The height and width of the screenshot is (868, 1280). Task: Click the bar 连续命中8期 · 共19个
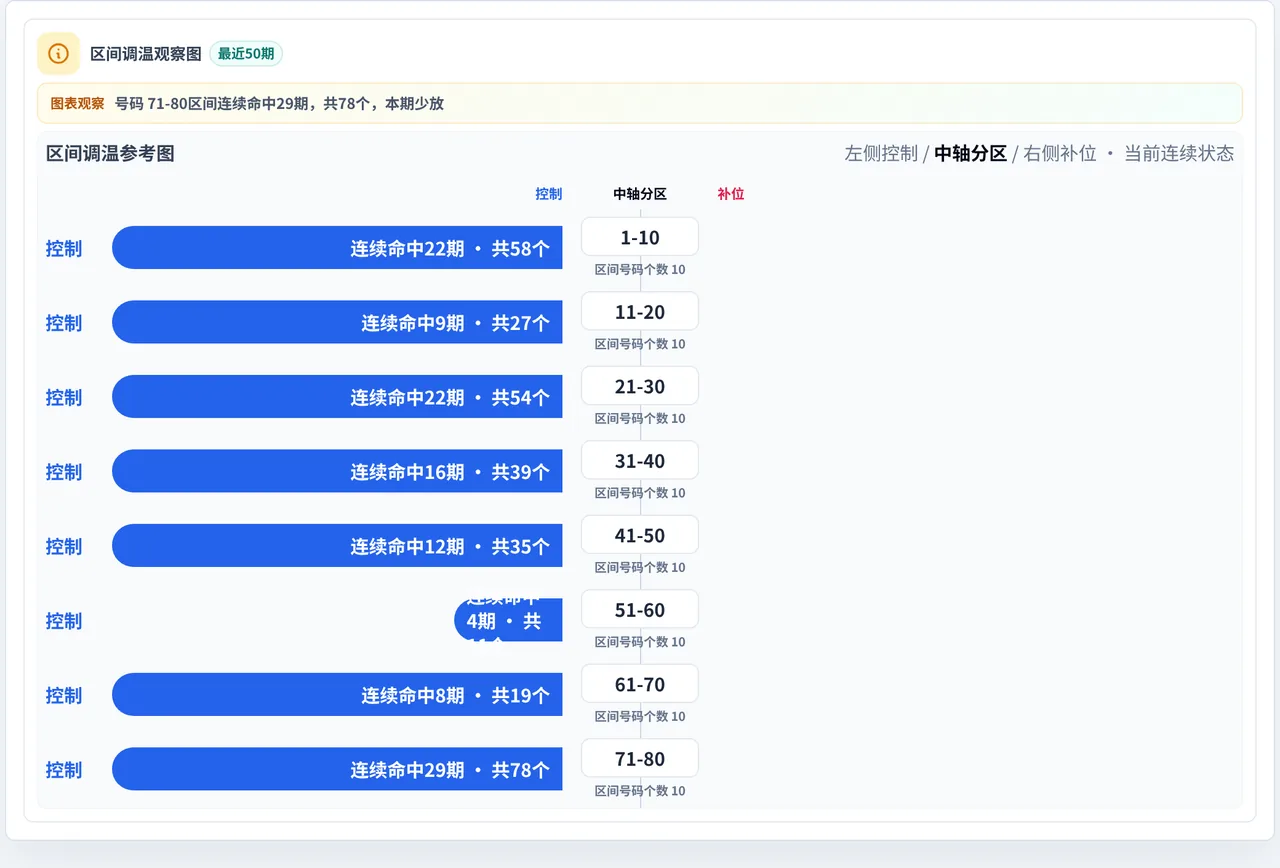point(337,695)
